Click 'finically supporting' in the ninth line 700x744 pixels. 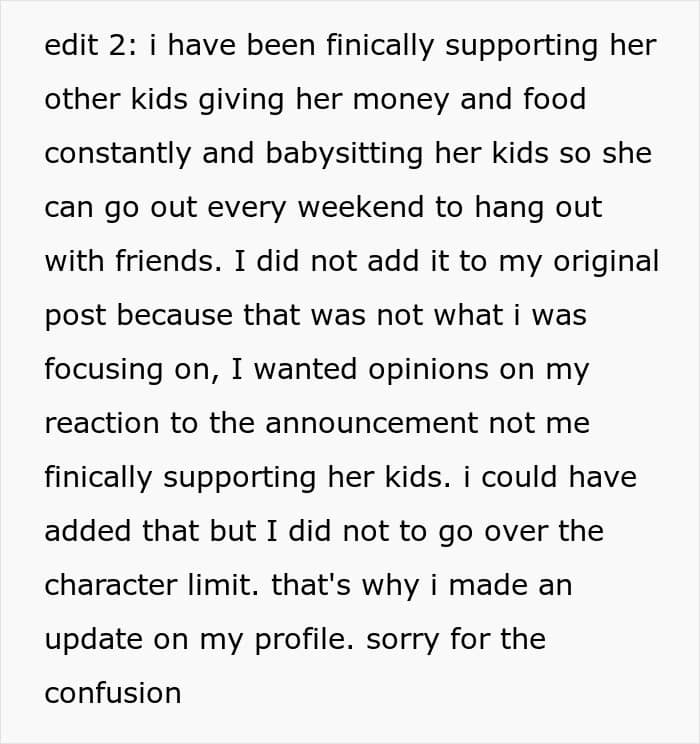tap(180, 478)
